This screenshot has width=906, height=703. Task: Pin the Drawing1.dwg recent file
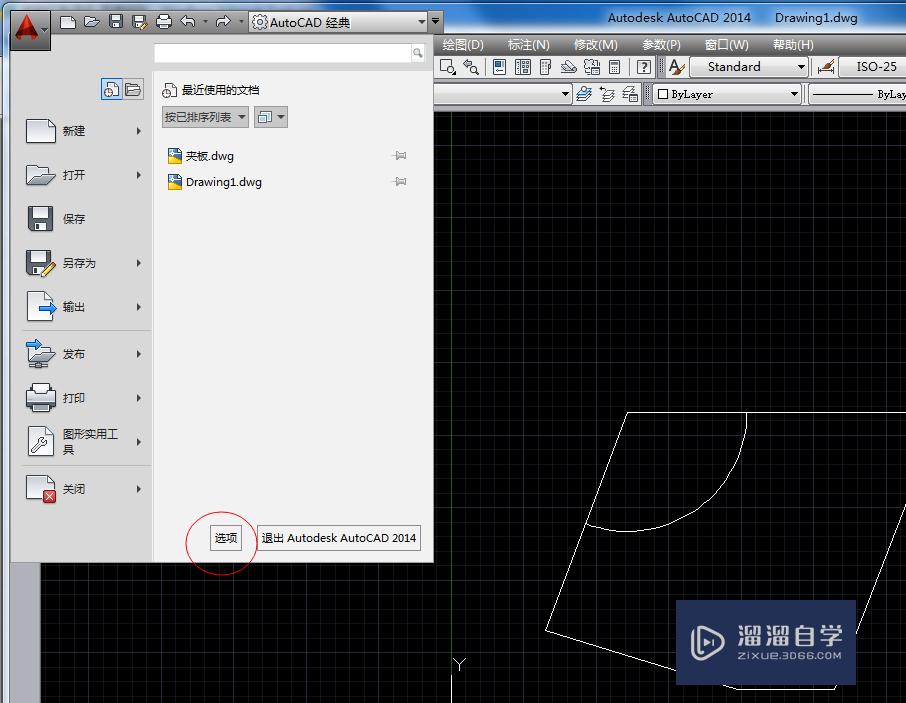(x=399, y=181)
